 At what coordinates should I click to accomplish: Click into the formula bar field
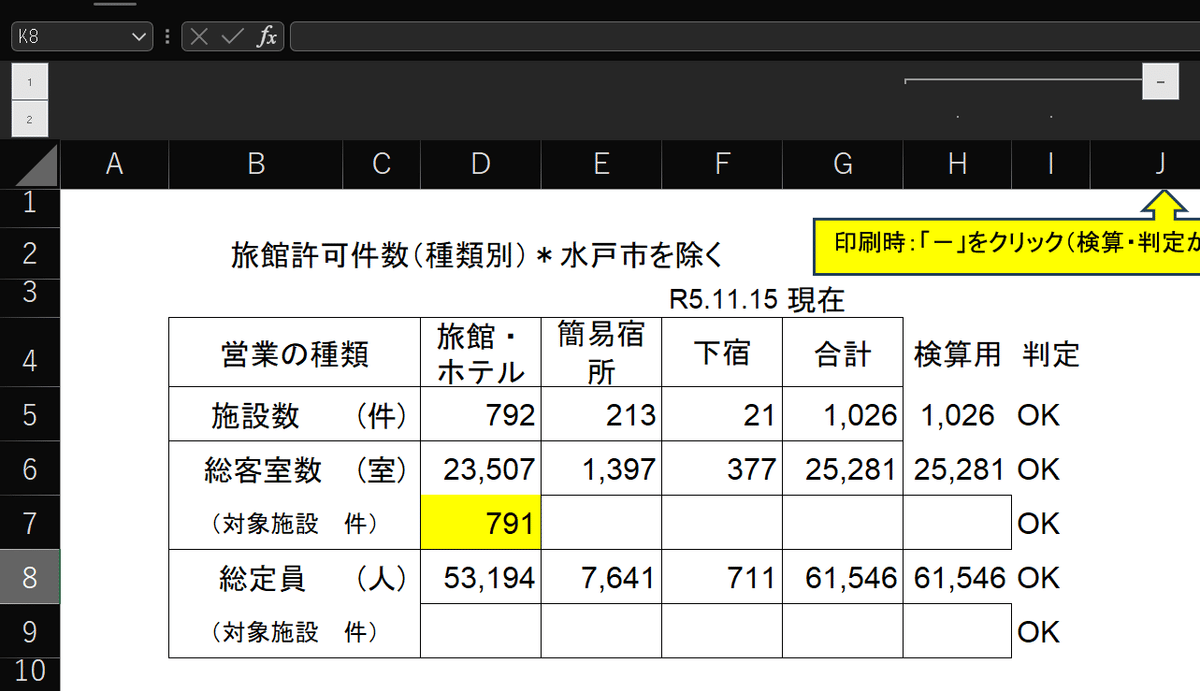(x=745, y=37)
